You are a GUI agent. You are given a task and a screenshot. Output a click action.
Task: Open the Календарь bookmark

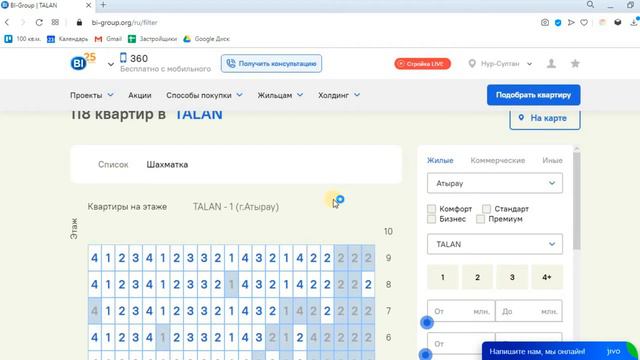coord(67,39)
